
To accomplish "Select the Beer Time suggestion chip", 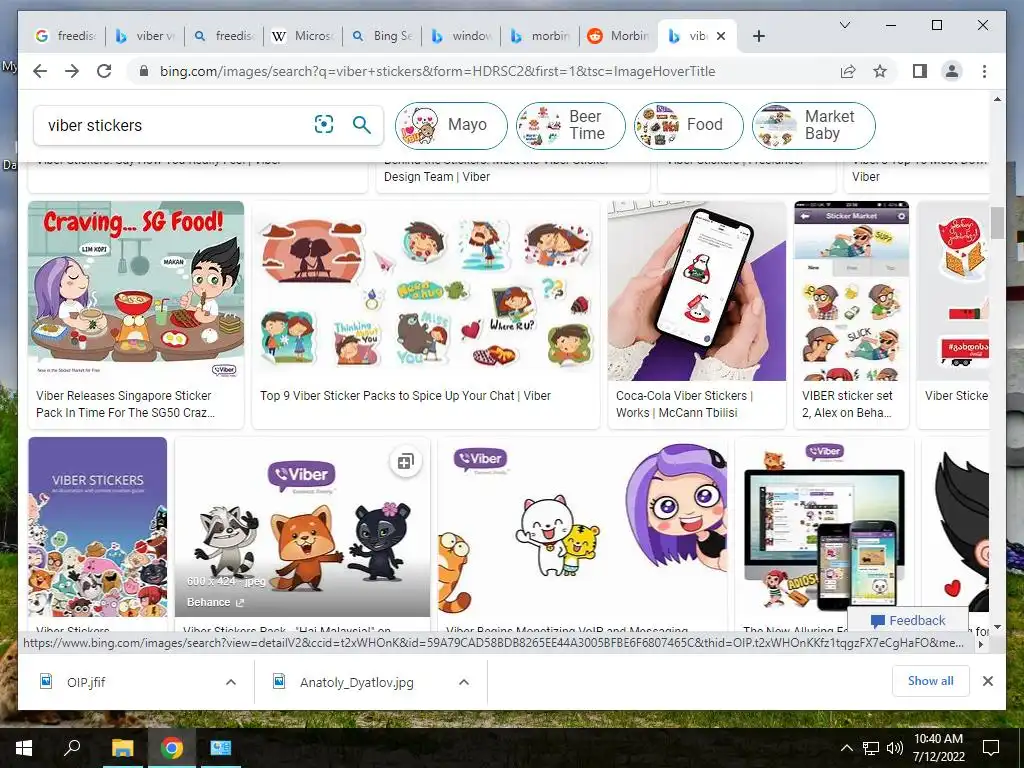I will click(570, 125).
